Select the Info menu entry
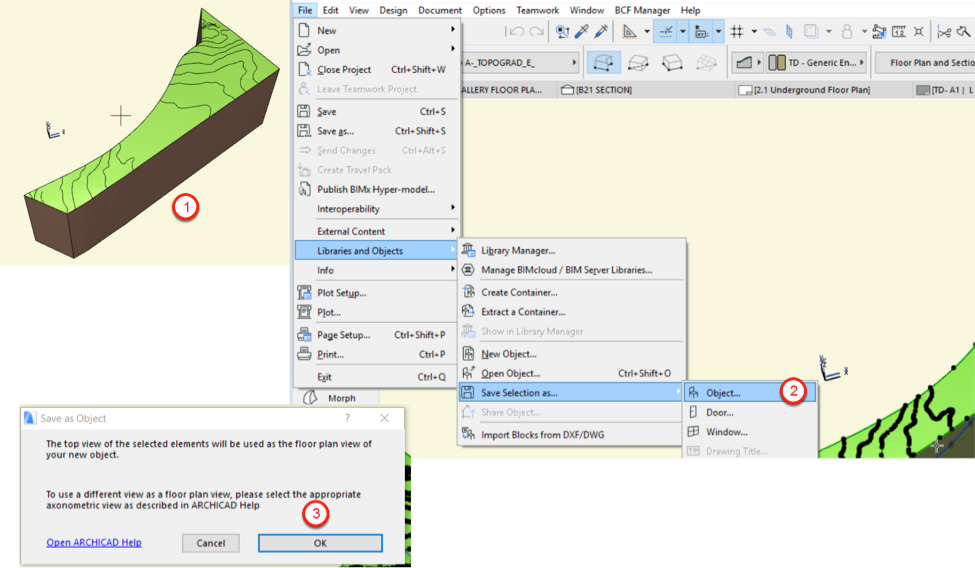Image resolution: width=975 pixels, height=568 pixels. 377,270
